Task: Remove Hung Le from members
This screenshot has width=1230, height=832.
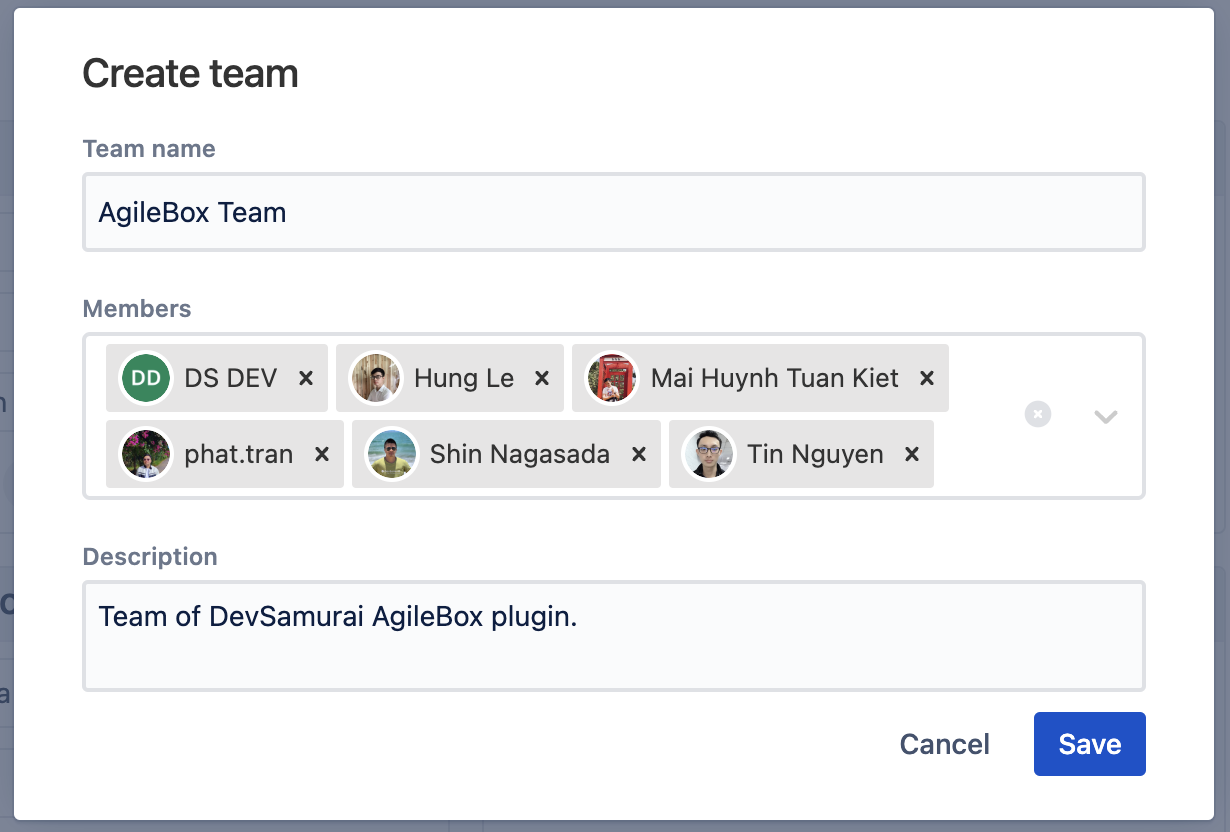Action: [x=542, y=378]
